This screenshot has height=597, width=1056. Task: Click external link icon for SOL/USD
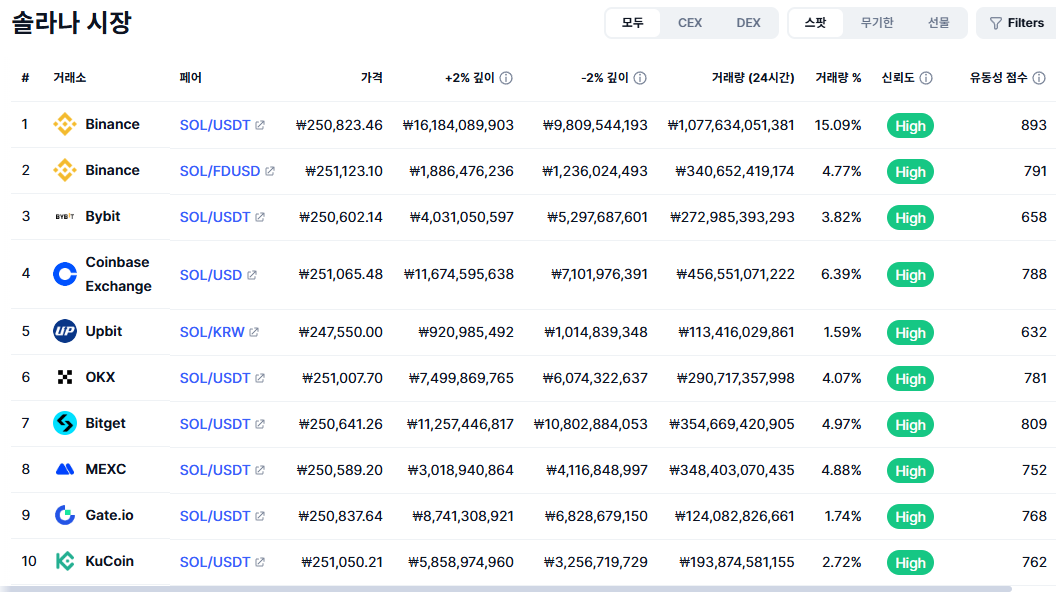[252, 275]
